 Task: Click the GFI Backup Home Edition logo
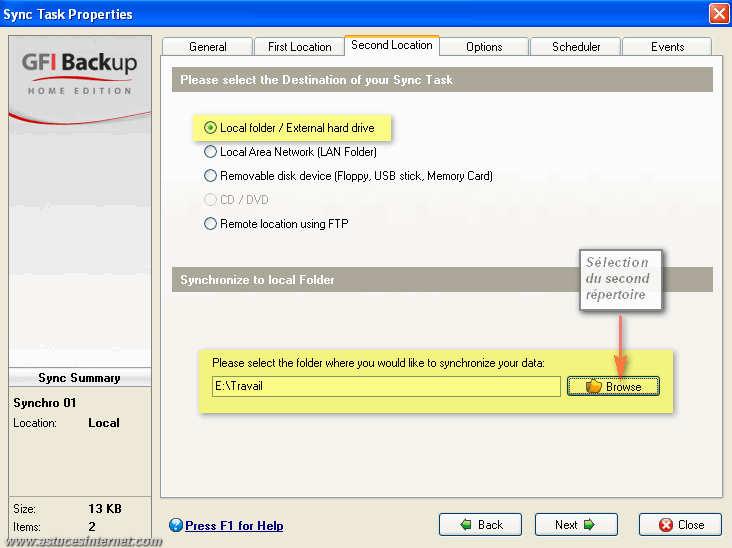point(80,73)
